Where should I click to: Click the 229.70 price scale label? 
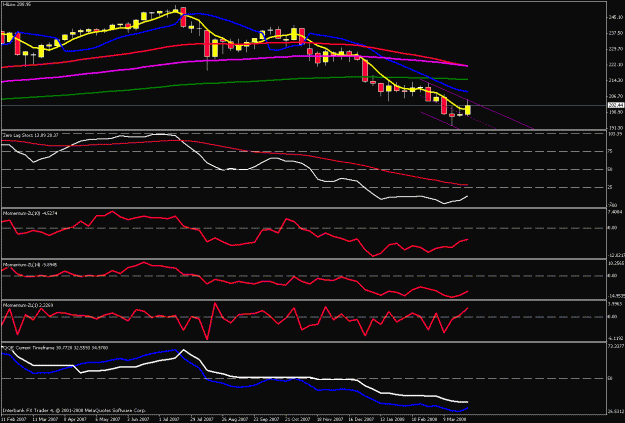(x=616, y=49)
